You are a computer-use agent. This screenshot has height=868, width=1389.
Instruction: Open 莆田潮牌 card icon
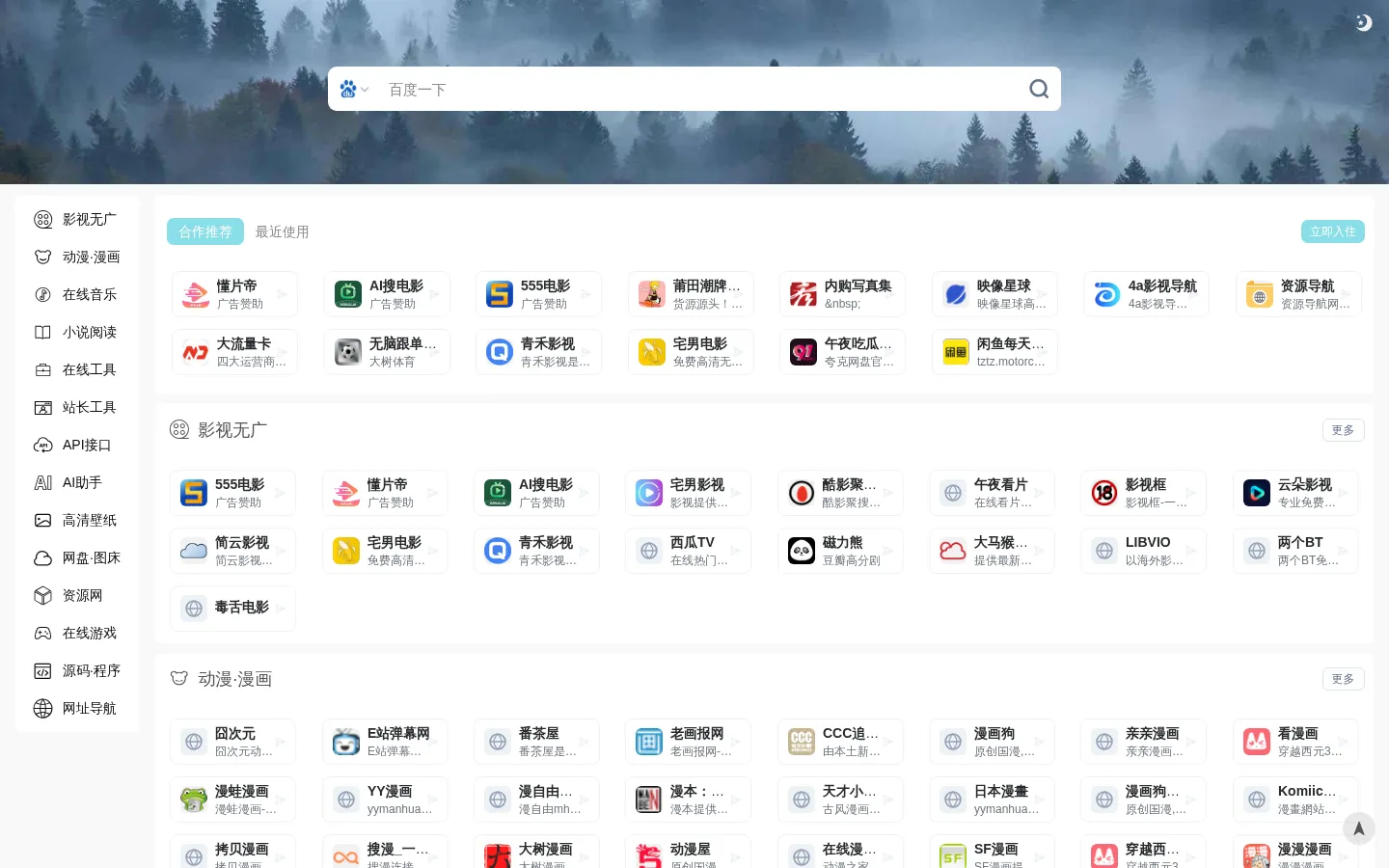(x=652, y=294)
